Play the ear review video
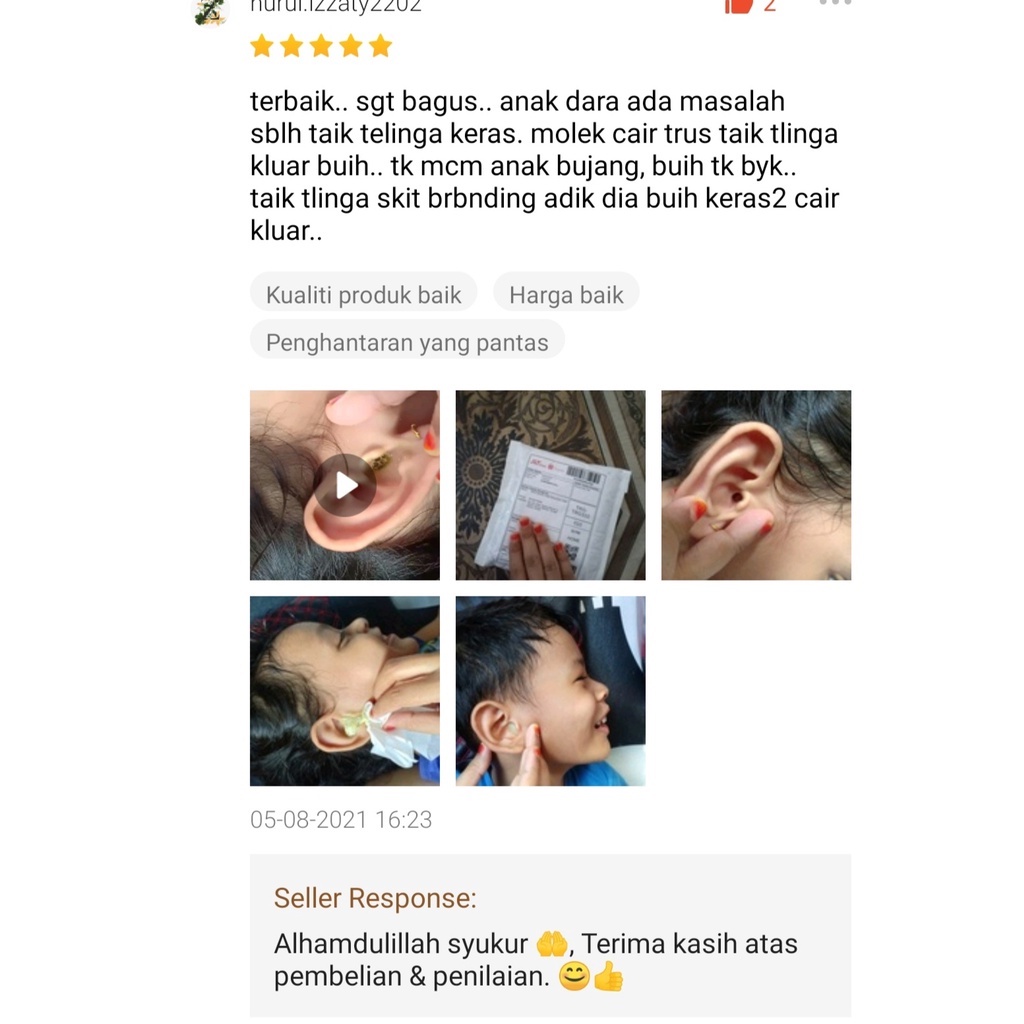The width and height of the screenshot is (1024, 1024). [x=345, y=485]
